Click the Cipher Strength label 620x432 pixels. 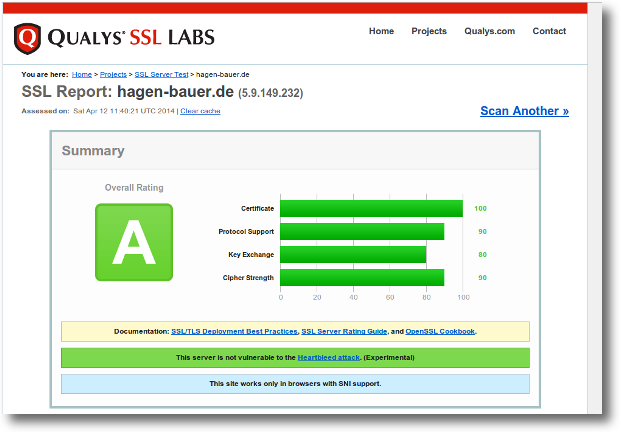(248, 277)
